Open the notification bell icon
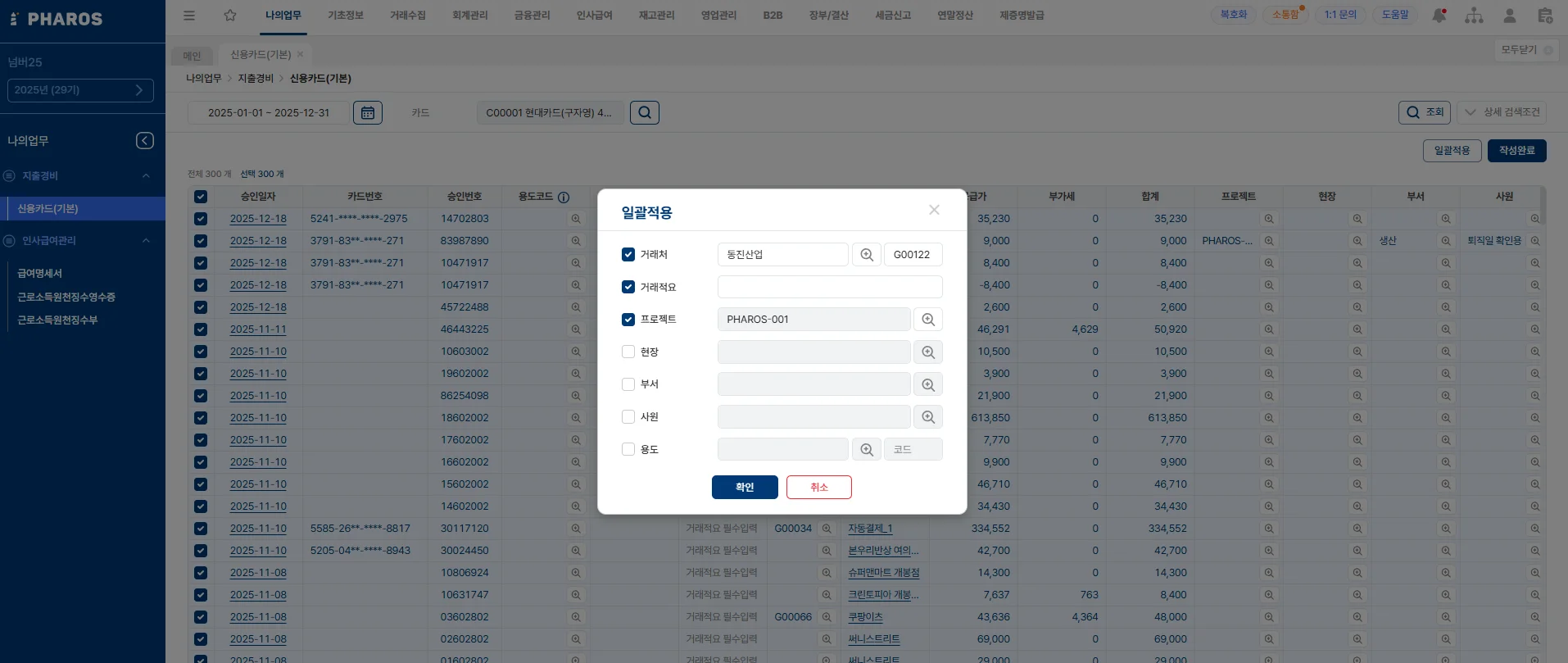This screenshot has width=1568, height=663. (x=1439, y=16)
